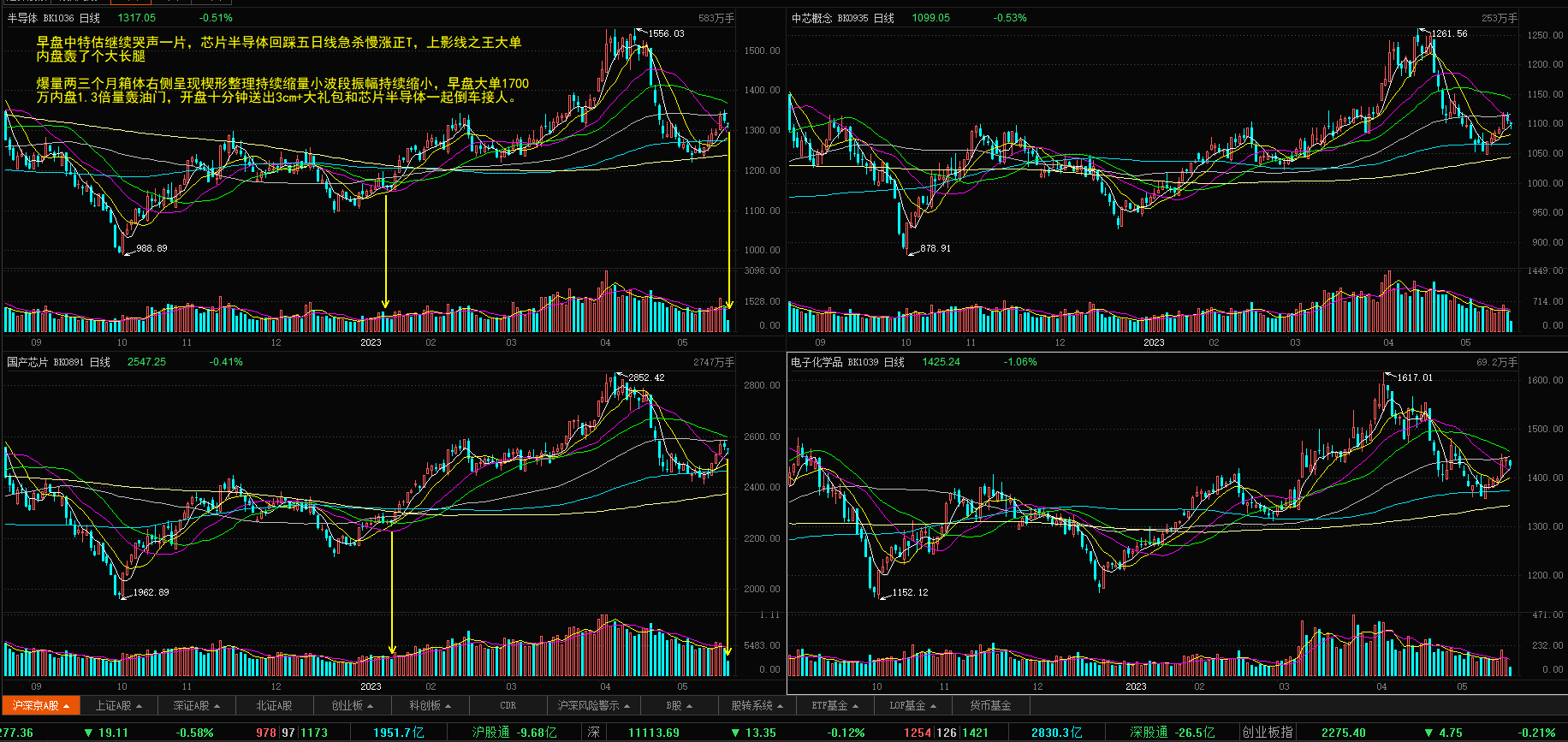Click the 国产芯片 BK0891 chart title
Screen dimensions: 1568x742
58,362
